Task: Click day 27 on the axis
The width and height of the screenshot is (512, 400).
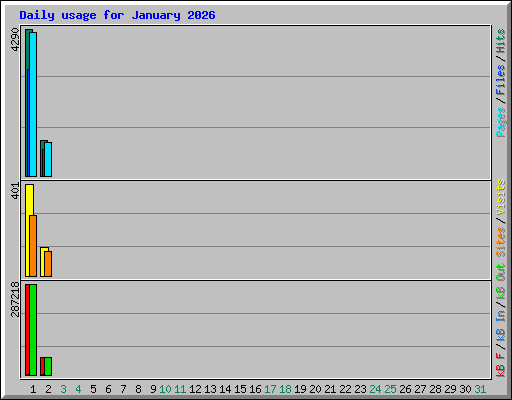Action: coord(420,389)
